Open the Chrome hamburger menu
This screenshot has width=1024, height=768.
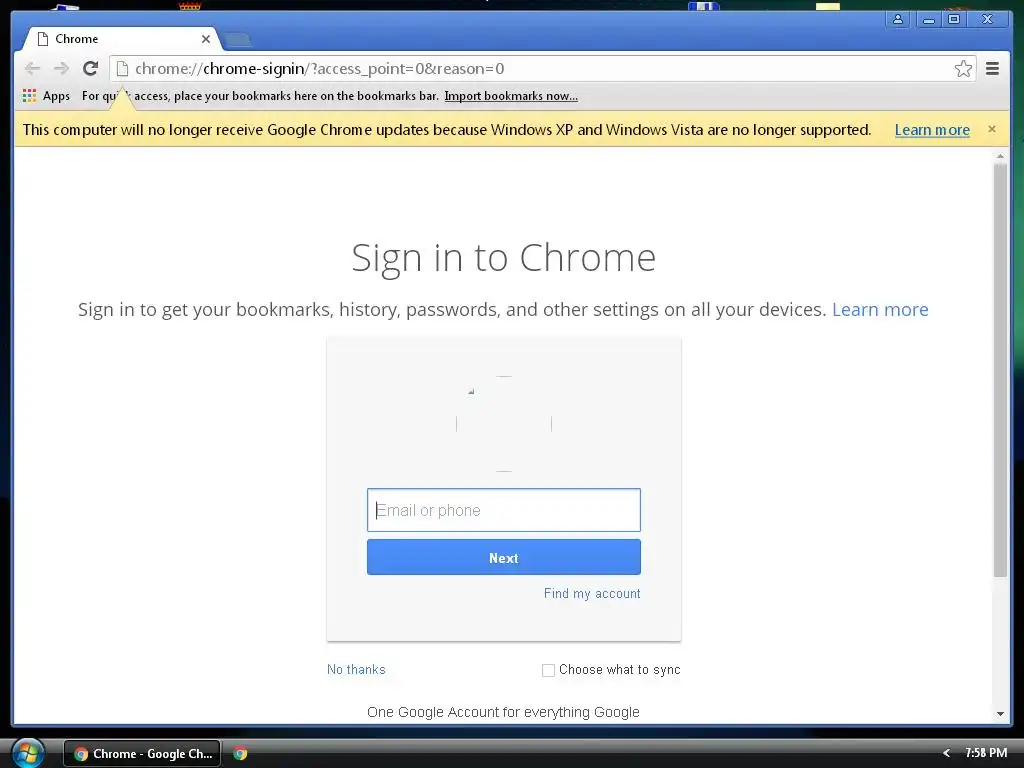tap(992, 69)
